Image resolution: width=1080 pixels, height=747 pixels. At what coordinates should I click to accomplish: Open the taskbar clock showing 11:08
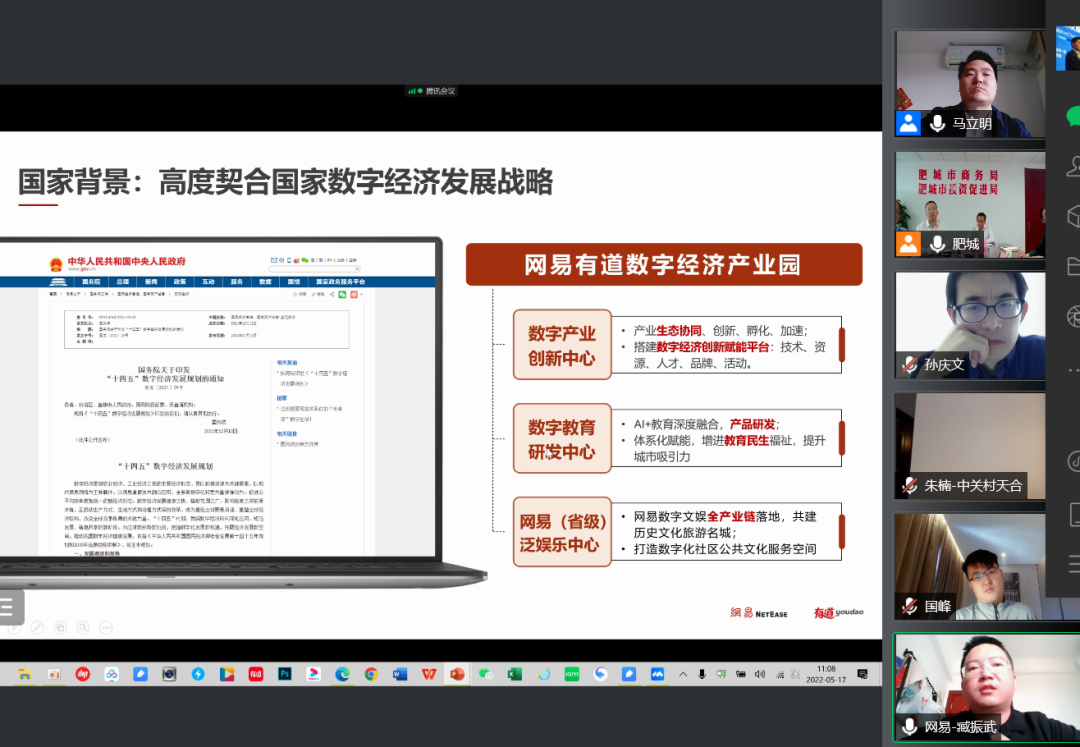point(826,674)
